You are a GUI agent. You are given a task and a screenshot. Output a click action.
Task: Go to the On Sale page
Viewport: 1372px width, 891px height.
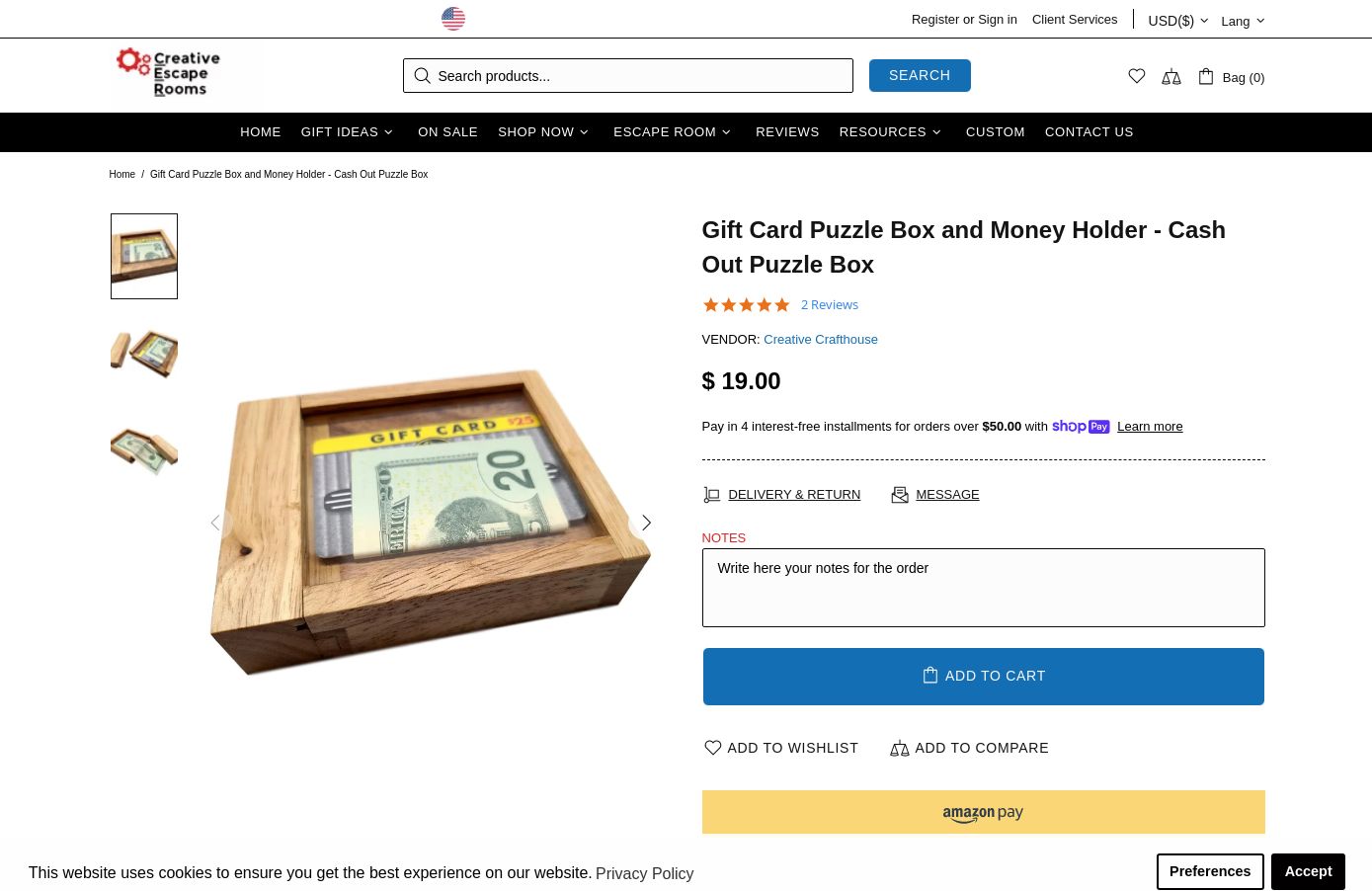point(447,132)
